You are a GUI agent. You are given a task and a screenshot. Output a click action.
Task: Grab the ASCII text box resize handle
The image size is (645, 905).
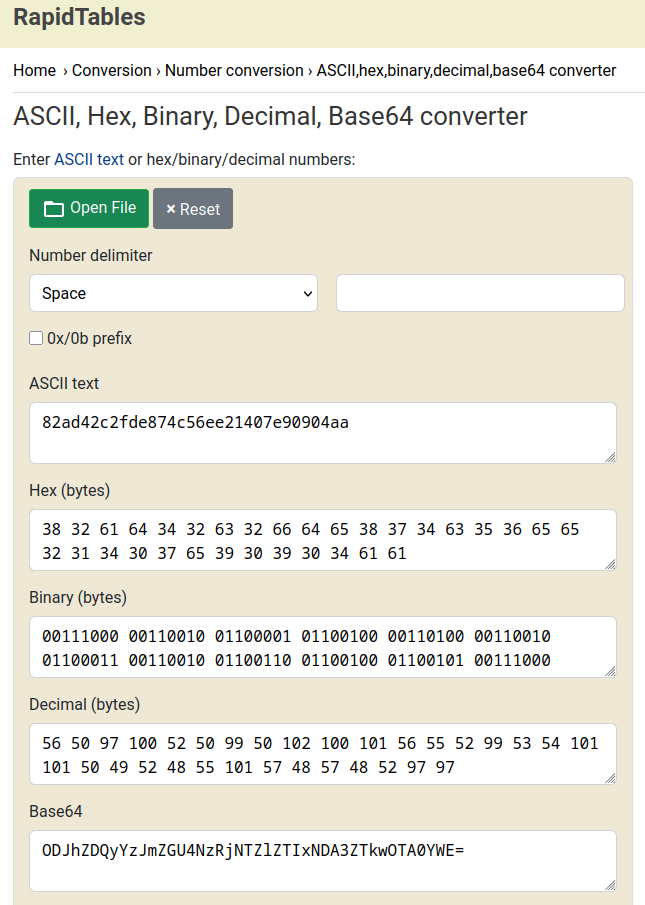[610, 457]
